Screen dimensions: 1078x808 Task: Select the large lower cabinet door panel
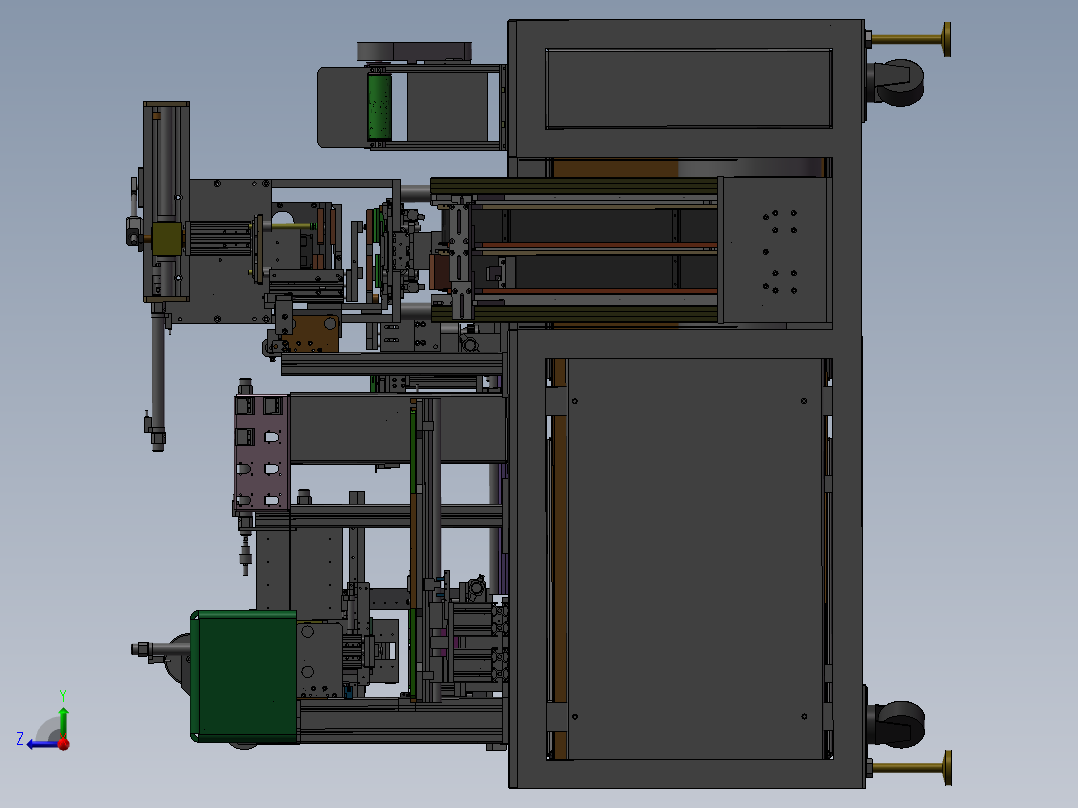point(694,558)
